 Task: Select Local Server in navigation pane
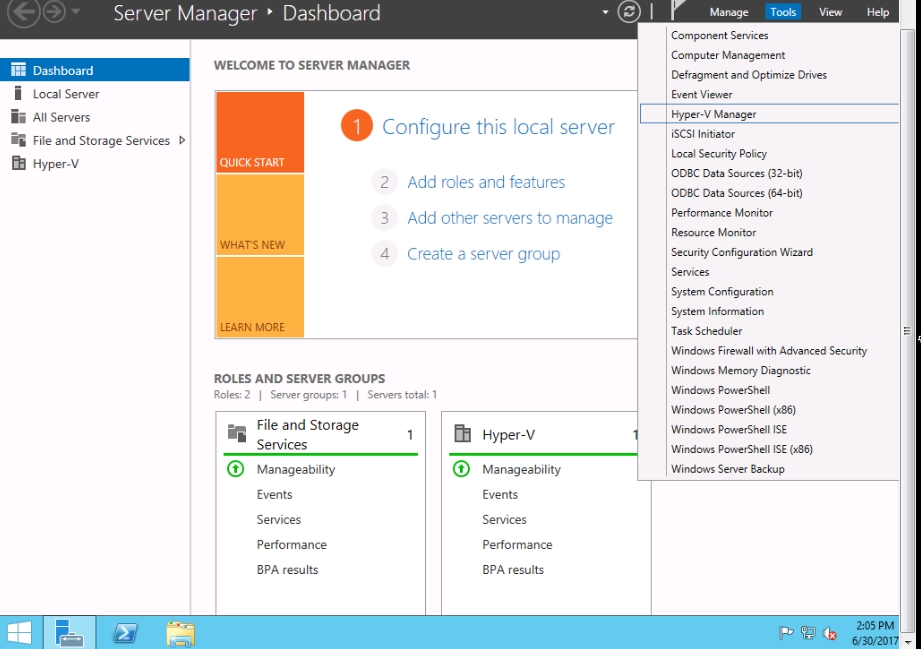(95, 93)
